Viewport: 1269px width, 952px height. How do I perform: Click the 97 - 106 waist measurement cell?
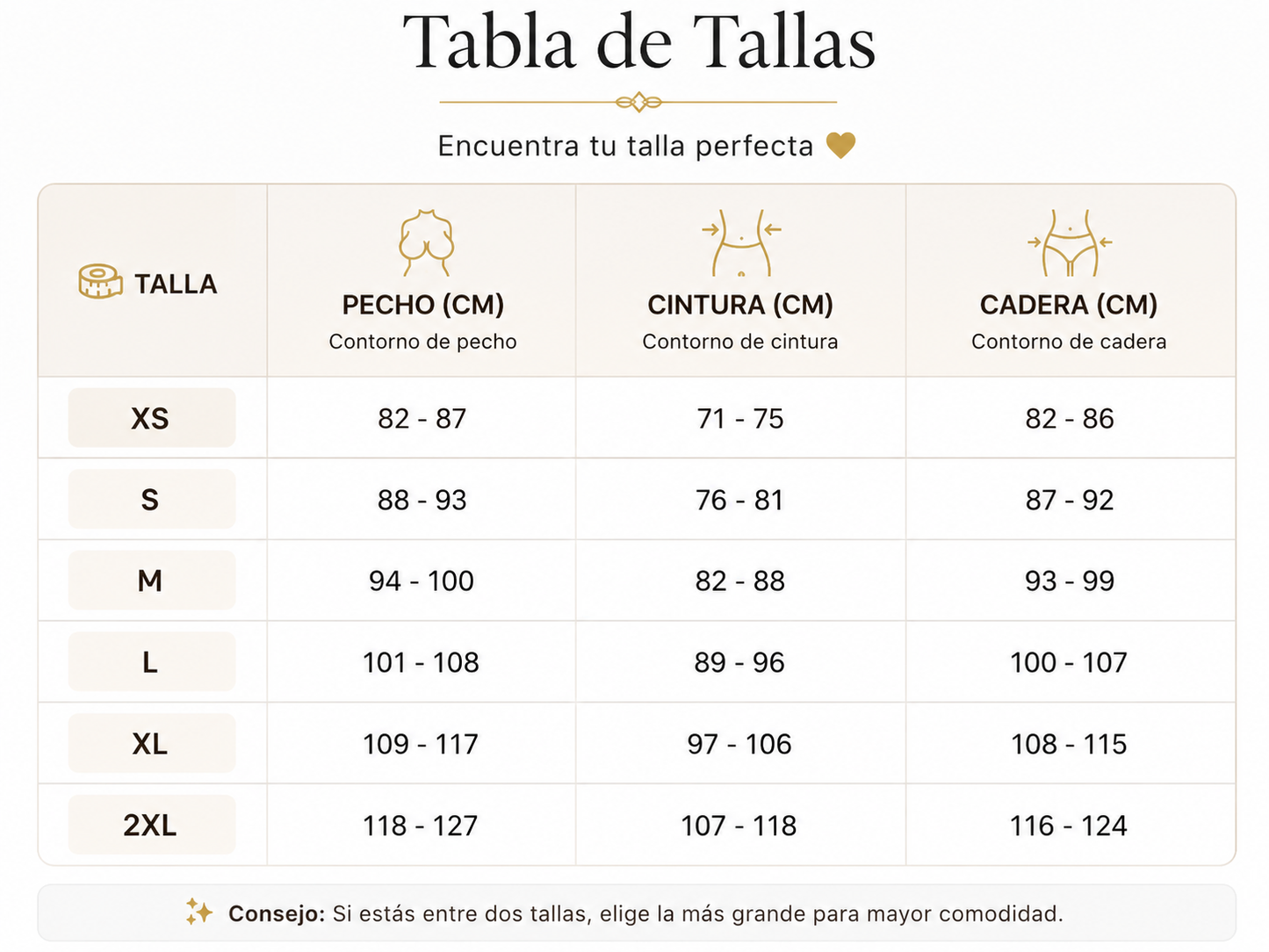740,744
